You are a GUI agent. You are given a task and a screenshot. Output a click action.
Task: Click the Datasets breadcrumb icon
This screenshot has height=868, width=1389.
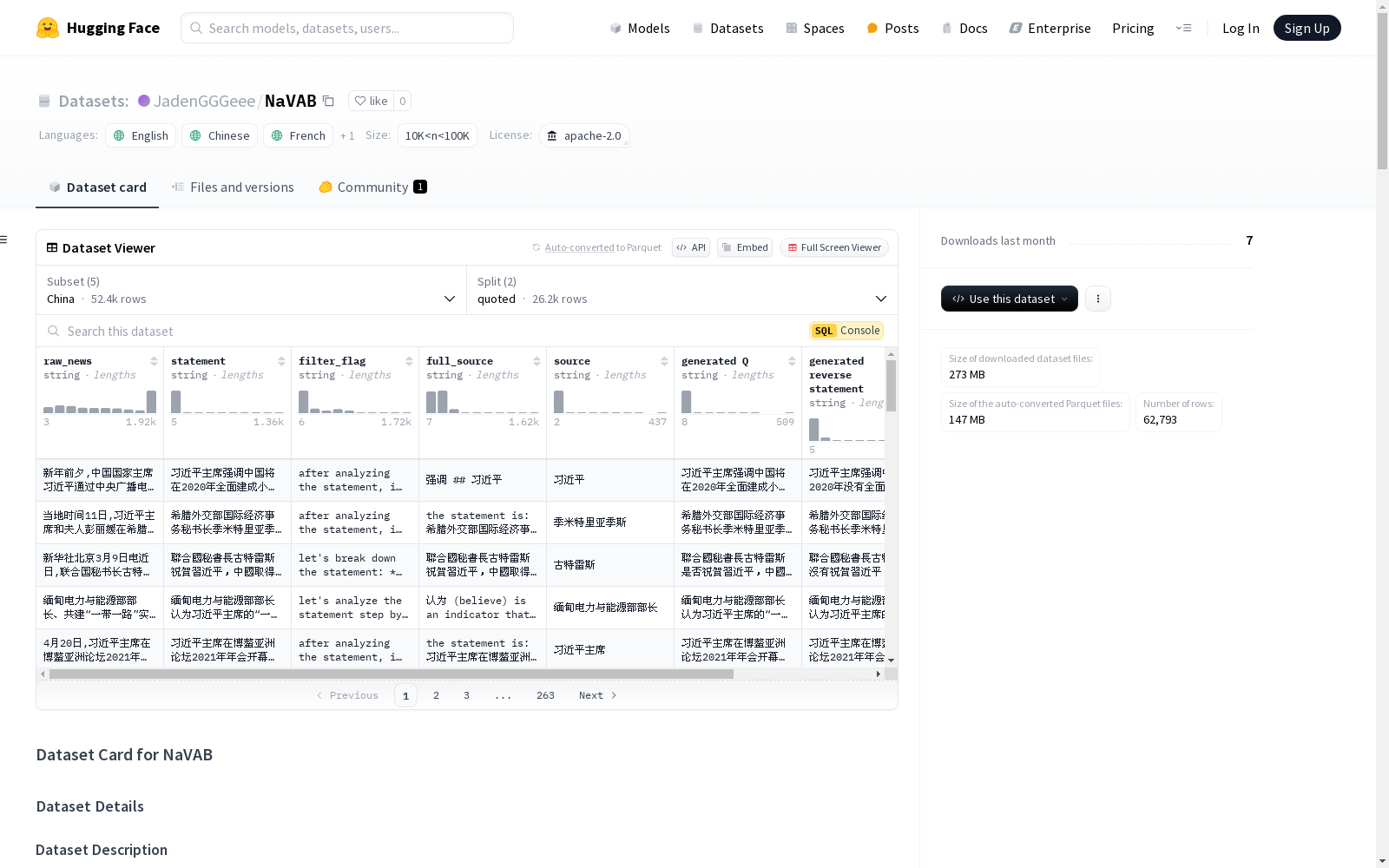click(44, 102)
